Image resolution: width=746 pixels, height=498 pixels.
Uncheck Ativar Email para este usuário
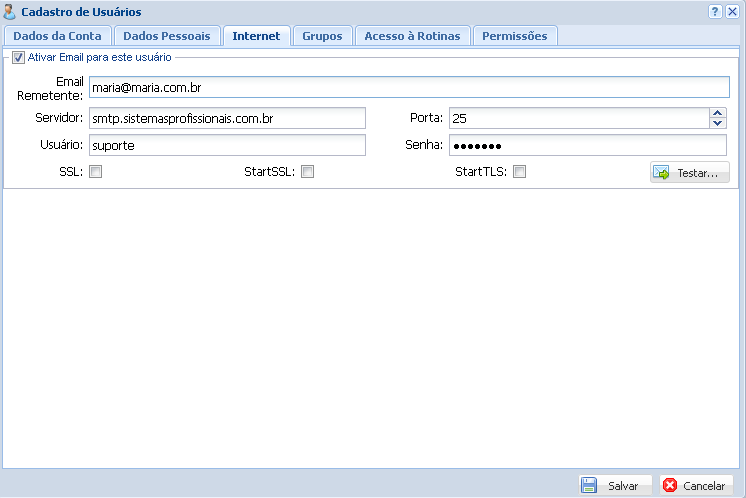pos(18,58)
